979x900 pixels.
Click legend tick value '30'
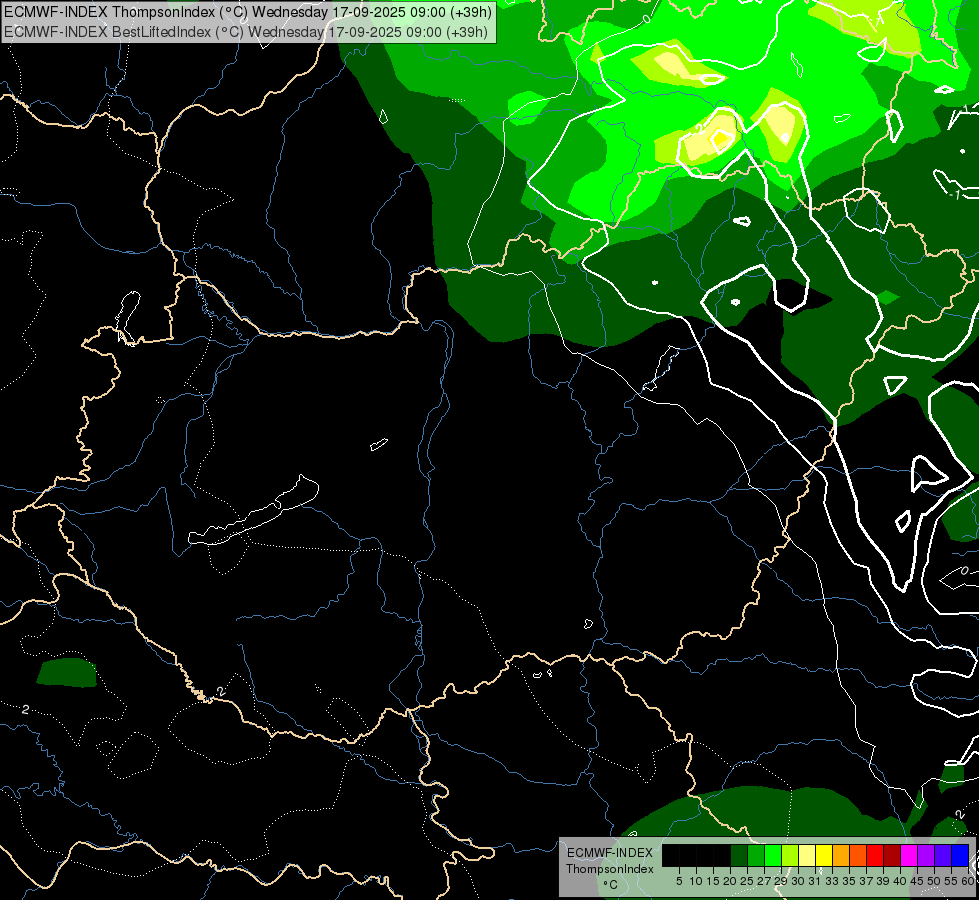click(798, 881)
